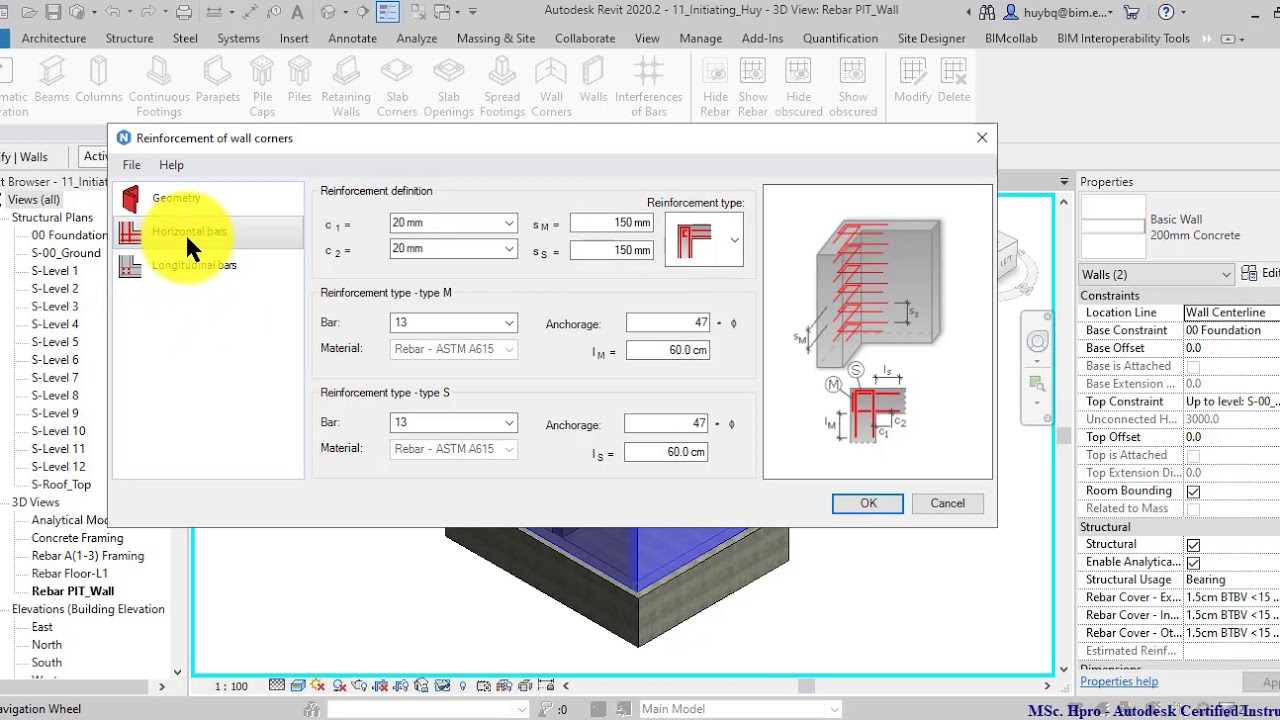Toggle the Structural checkbox in Properties
The height and width of the screenshot is (720, 1280).
pos(1193,545)
